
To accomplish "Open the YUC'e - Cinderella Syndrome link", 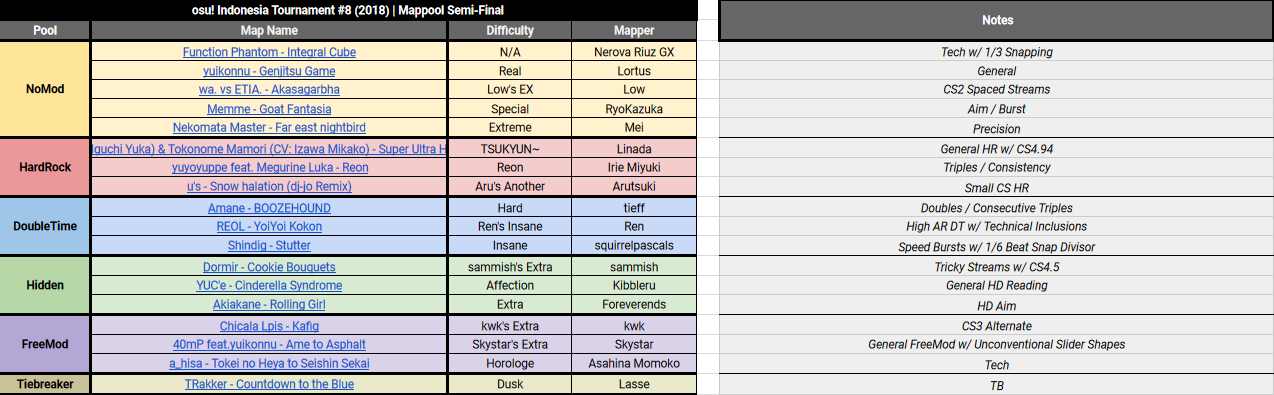I will coord(269,286).
